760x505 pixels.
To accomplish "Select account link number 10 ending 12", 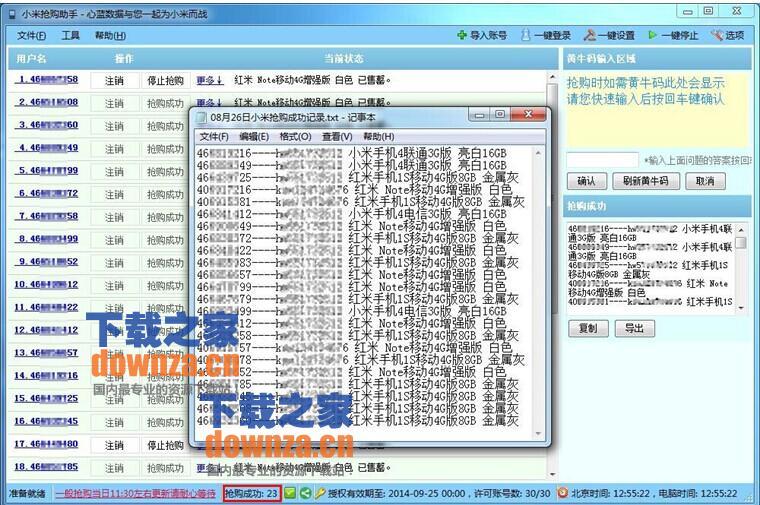I will click(x=47, y=284).
